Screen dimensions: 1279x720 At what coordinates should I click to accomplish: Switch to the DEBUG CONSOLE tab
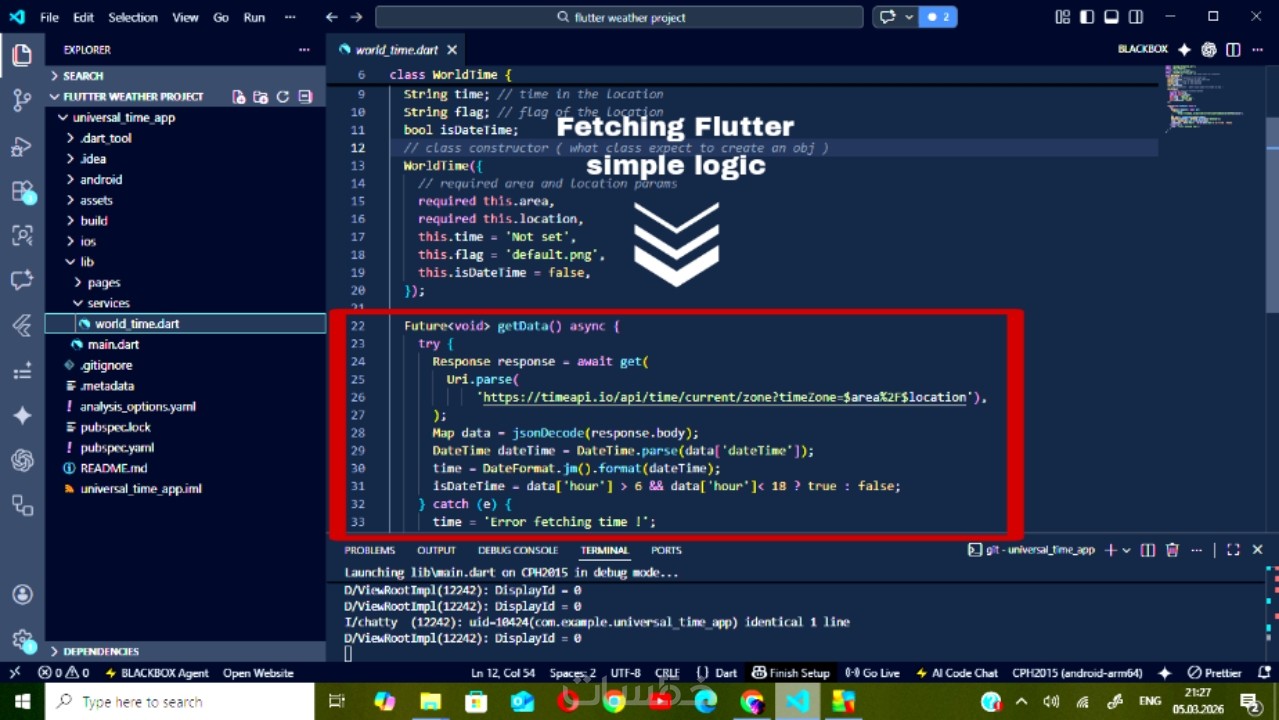coord(518,550)
